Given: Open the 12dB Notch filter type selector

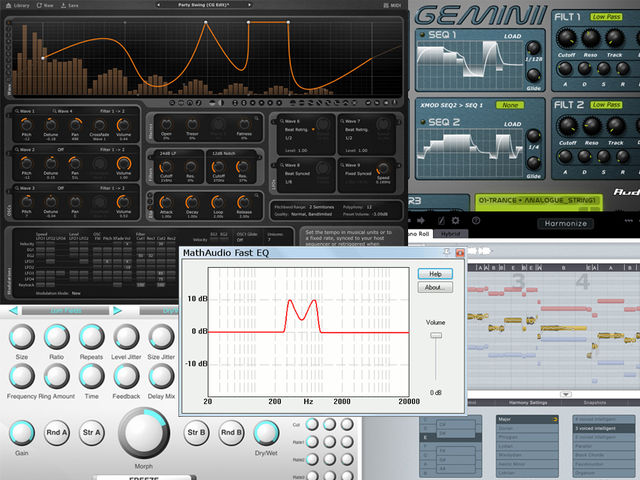Looking at the screenshot, I should pos(223,153).
